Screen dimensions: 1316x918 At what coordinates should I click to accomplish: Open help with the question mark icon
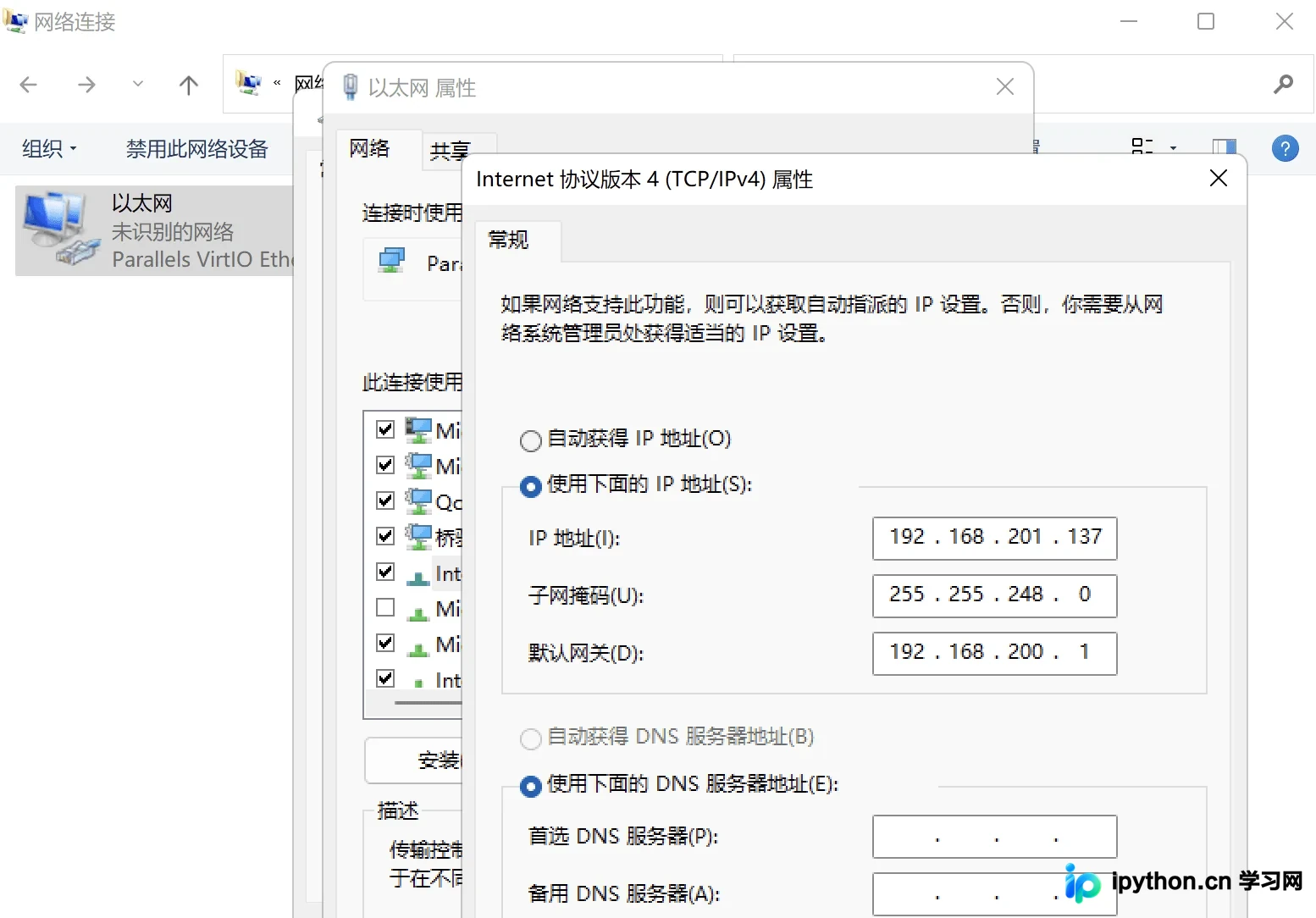[1285, 149]
